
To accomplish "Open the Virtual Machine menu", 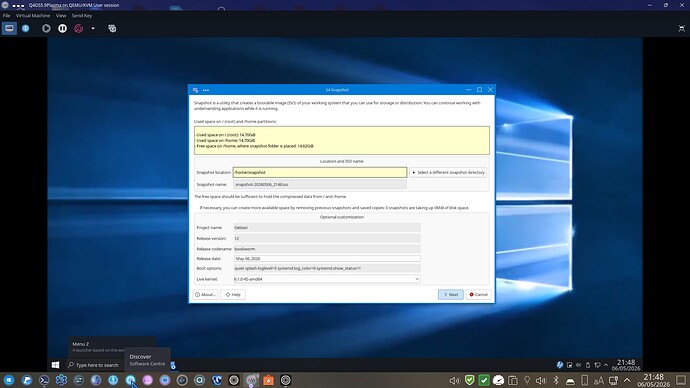I will 33,15.
